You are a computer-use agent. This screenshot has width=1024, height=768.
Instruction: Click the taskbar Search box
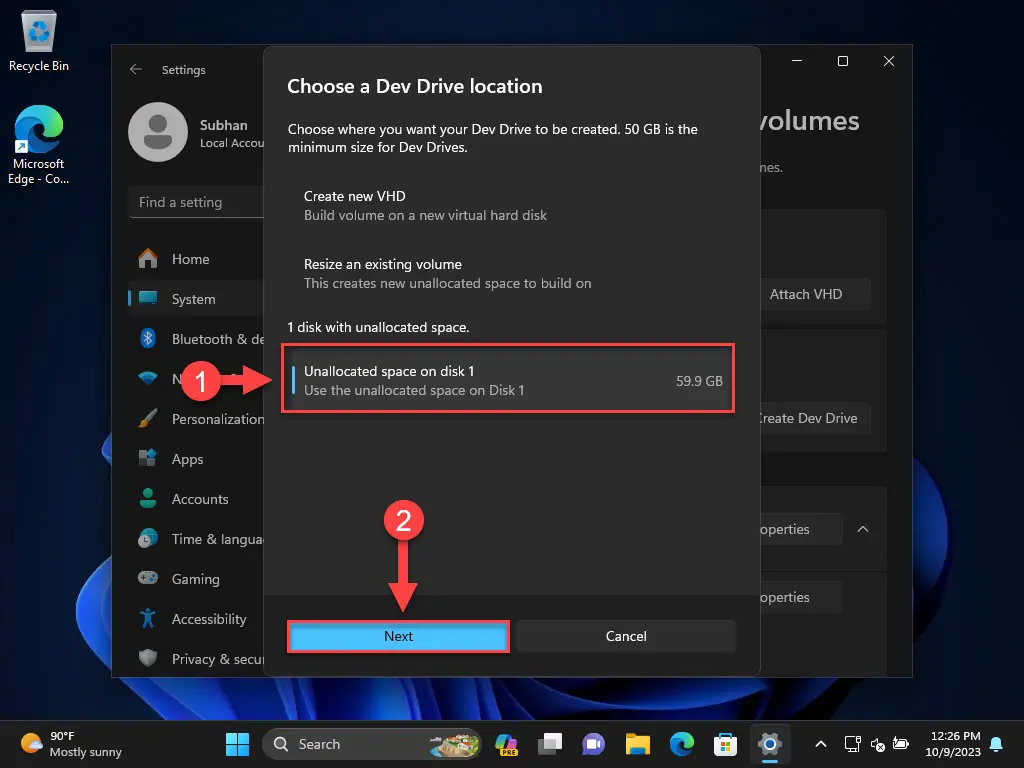tap(372, 744)
